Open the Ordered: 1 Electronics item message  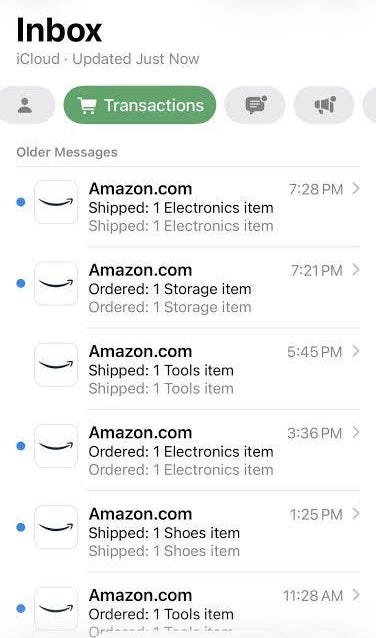pyautogui.click(x=188, y=450)
